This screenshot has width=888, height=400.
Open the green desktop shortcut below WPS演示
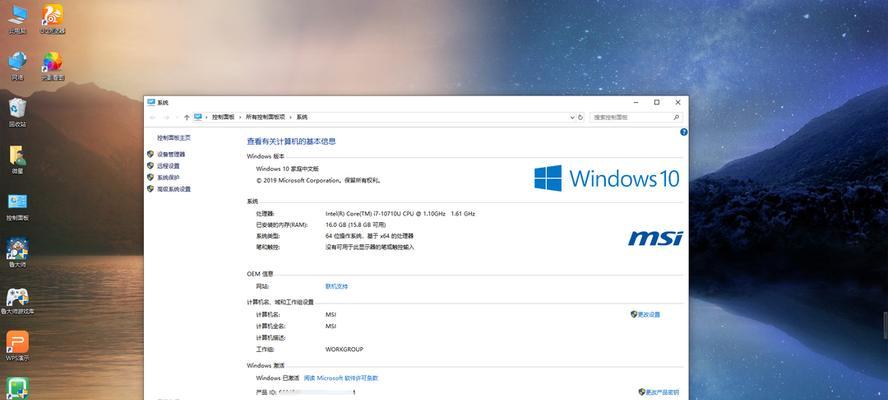pos(18,389)
